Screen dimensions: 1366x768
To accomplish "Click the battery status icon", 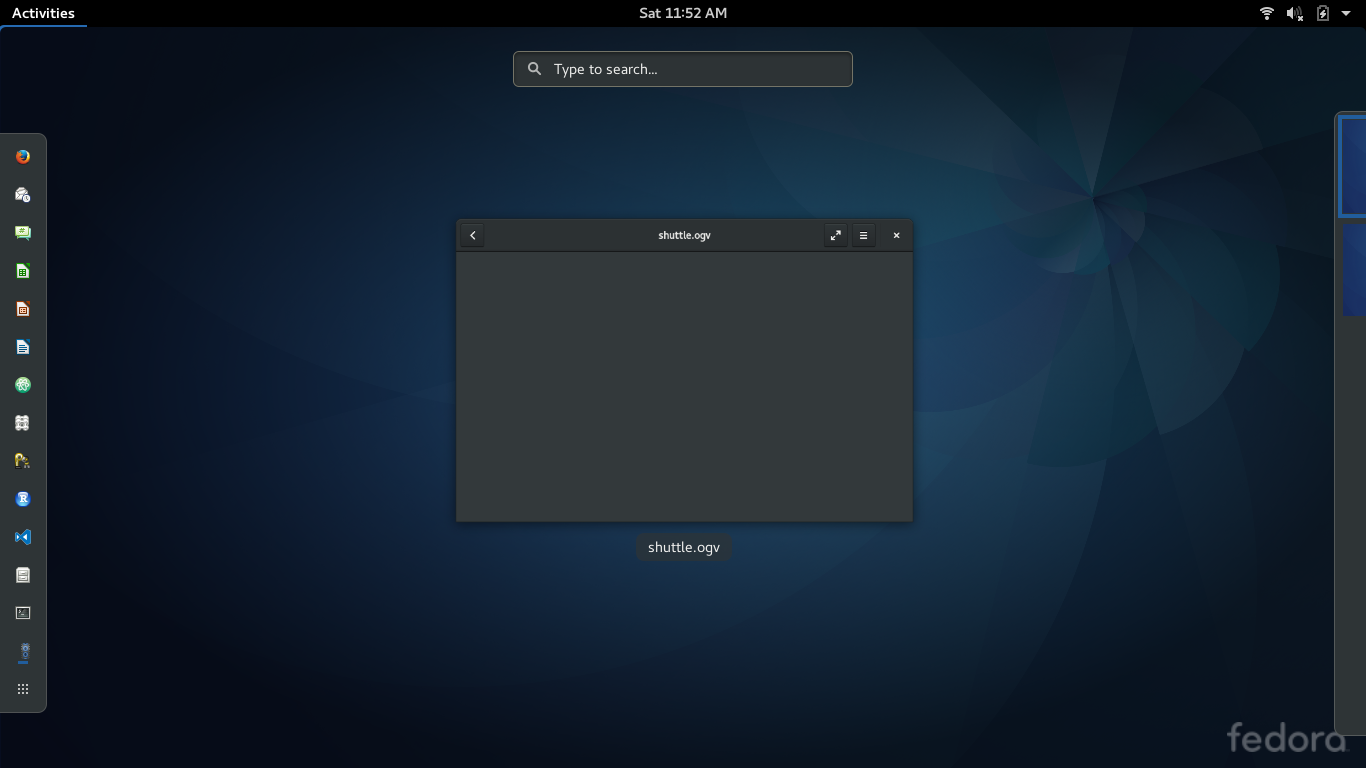I will click(1323, 13).
